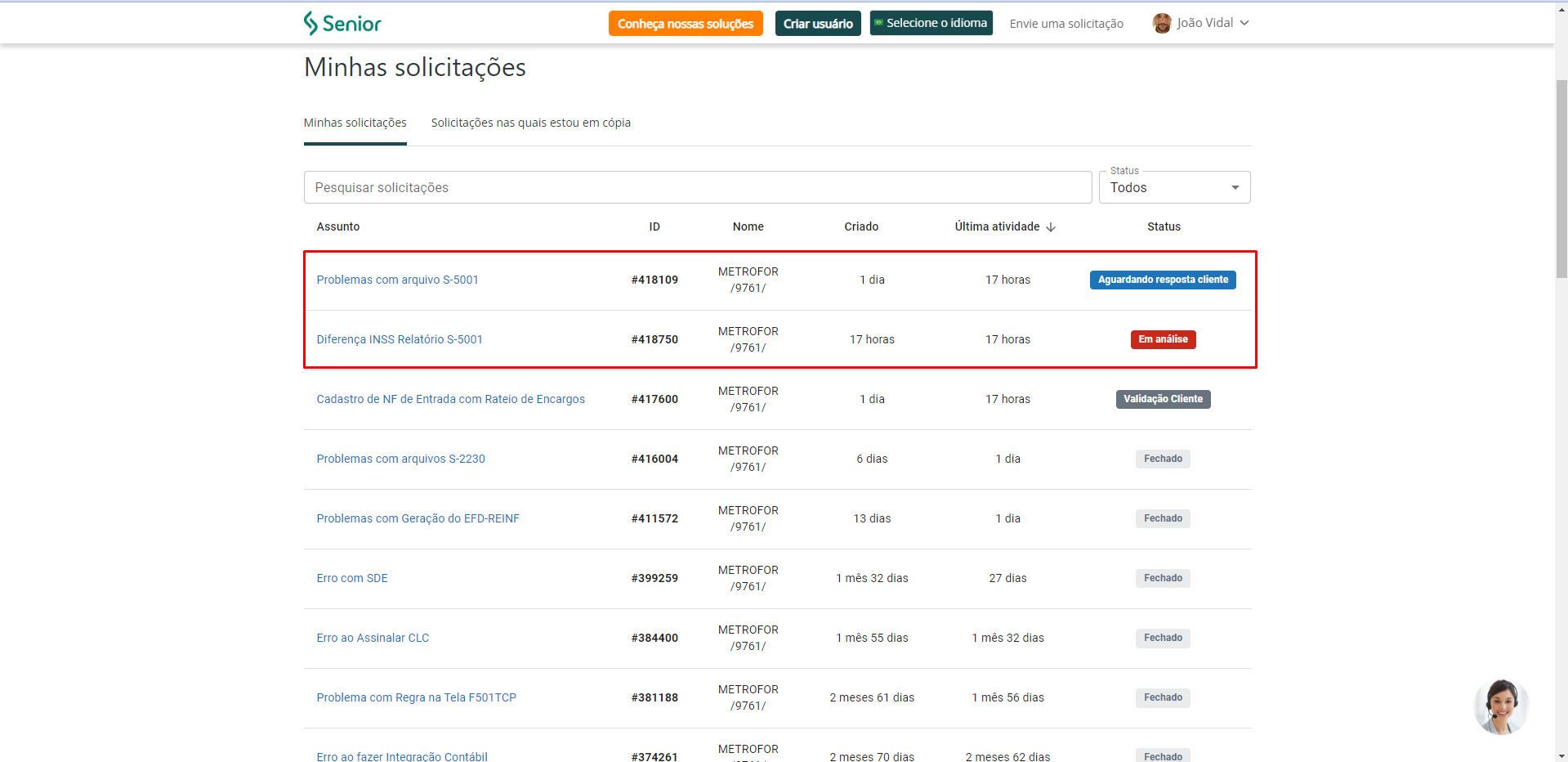
Task: Open the Status Todos dropdown
Action: (x=1174, y=187)
